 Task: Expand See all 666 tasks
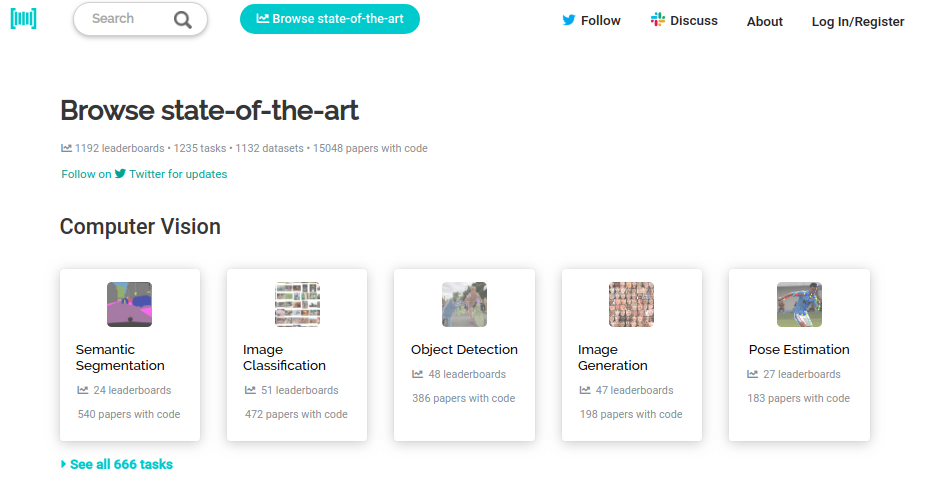(117, 464)
